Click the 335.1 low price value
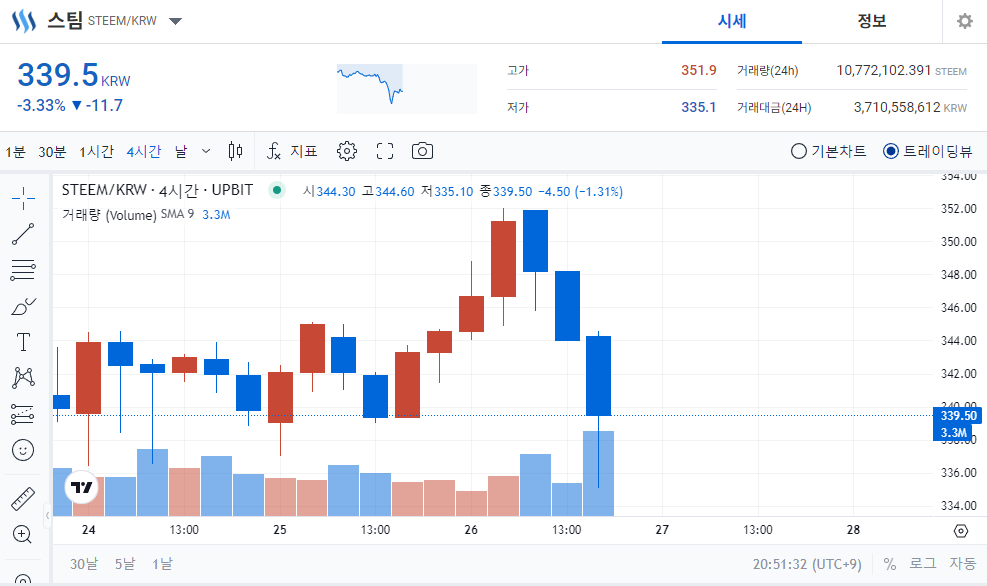 pos(699,107)
